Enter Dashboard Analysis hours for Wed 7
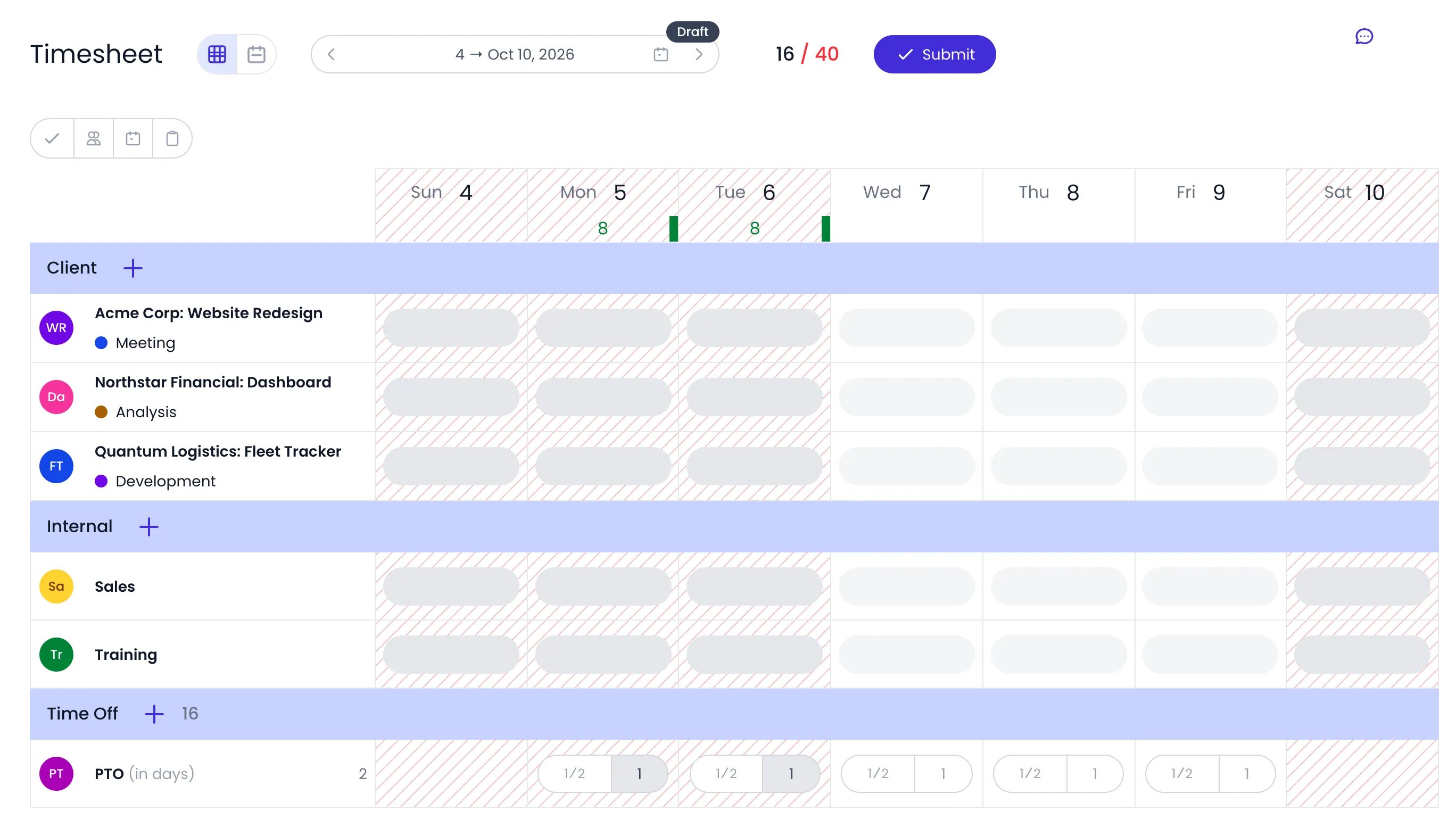The image size is (1456, 827). click(x=907, y=397)
